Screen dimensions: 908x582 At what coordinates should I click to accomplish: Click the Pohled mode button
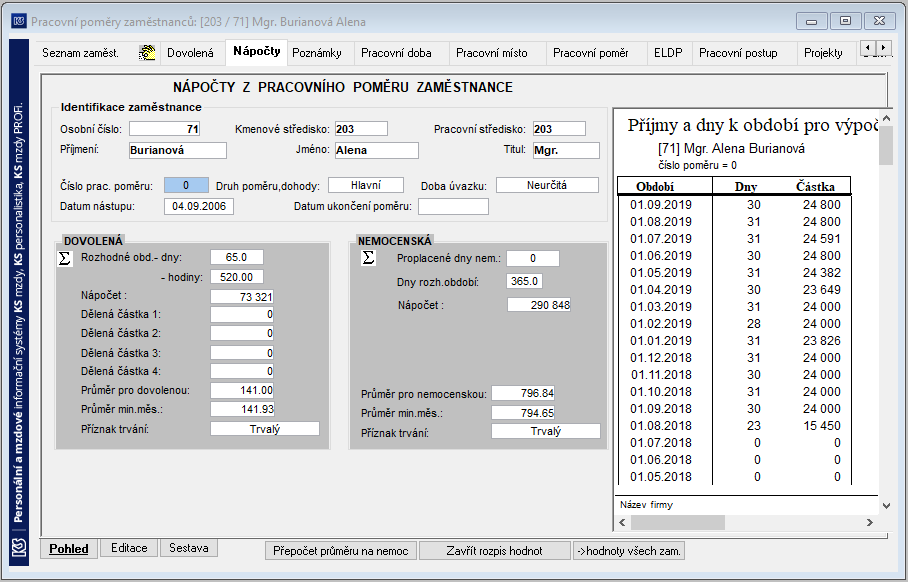(x=69, y=548)
